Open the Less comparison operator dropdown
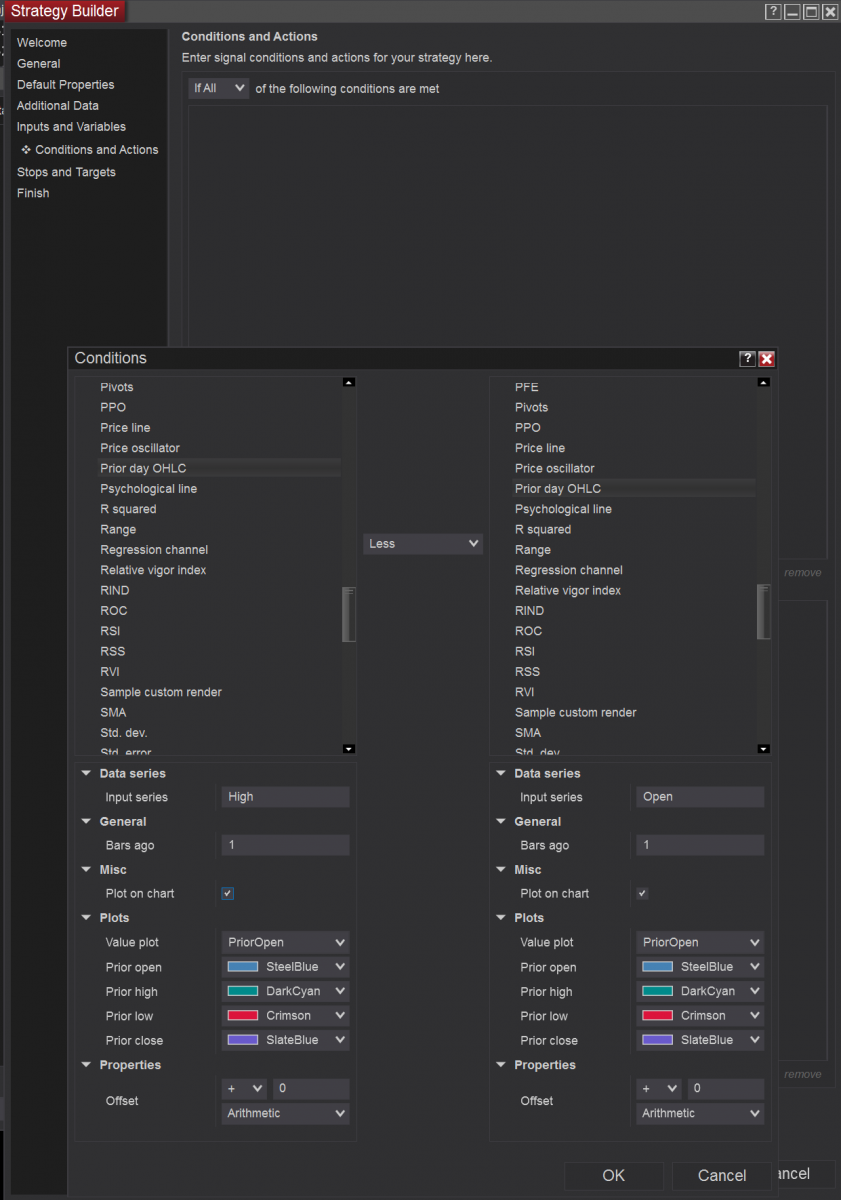Image resolution: width=841 pixels, height=1200 pixels. point(423,544)
